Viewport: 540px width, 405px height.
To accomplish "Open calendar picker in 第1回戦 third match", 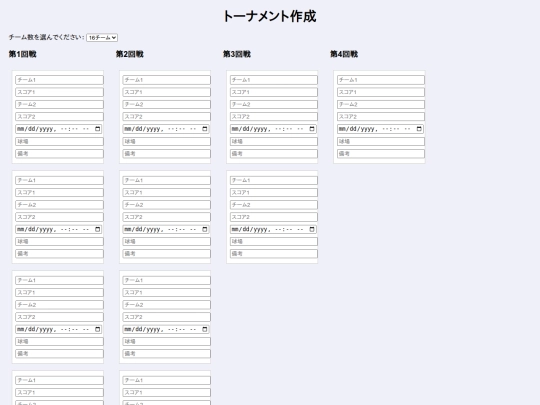I will pyautogui.click(x=97, y=329).
